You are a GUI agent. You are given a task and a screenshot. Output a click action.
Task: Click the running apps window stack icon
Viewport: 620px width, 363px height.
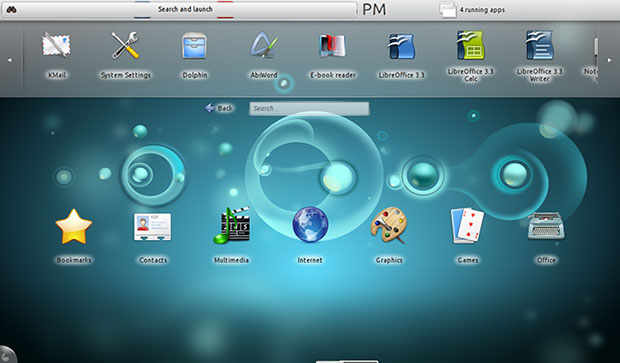(x=448, y=9)
